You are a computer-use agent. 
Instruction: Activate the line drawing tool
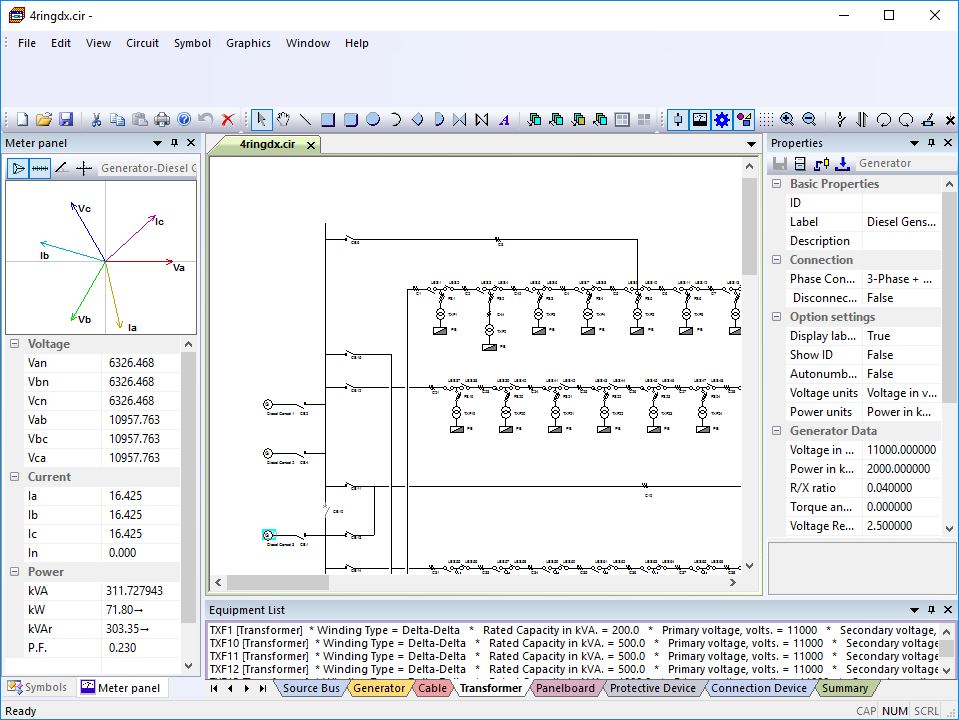307,119
